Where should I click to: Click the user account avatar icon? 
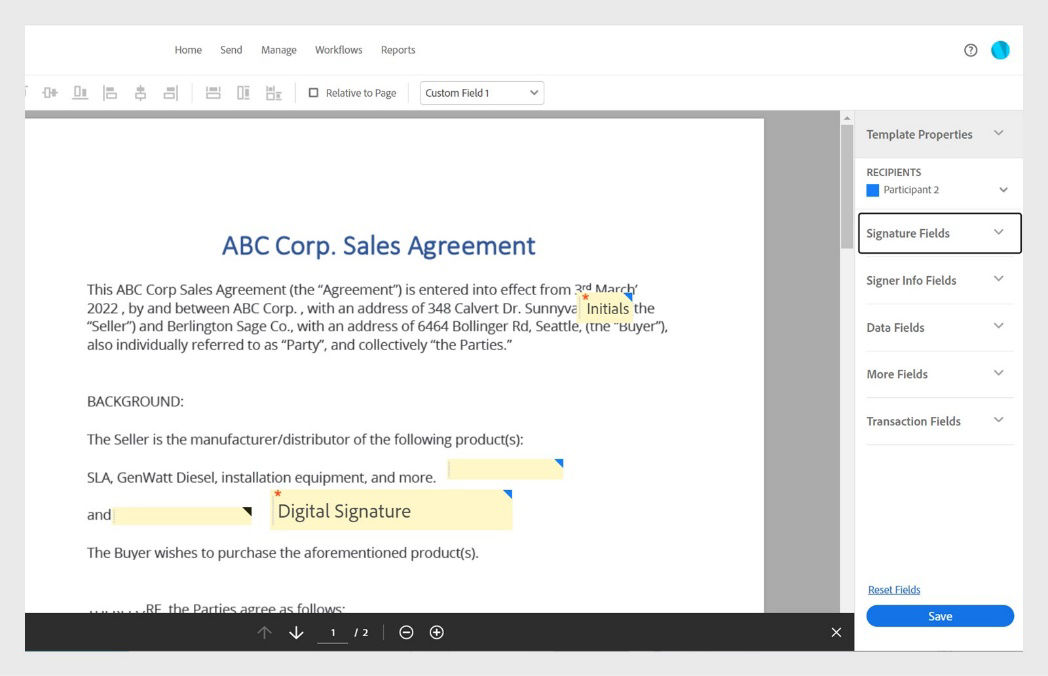[x=1000, y=49]
